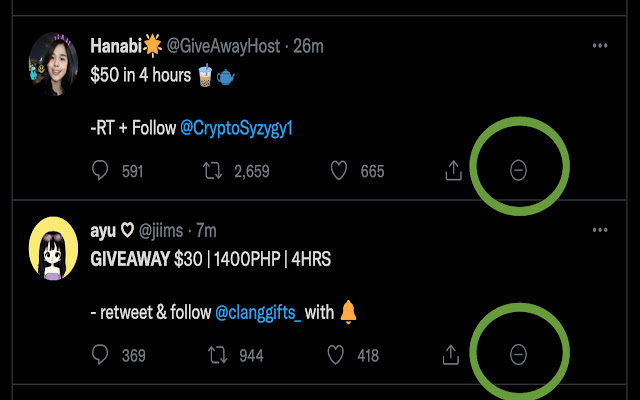Retweet ayu's tweet with 944 retweets
The width and height of the screenshot is (640, 400).
click(214, 354)
